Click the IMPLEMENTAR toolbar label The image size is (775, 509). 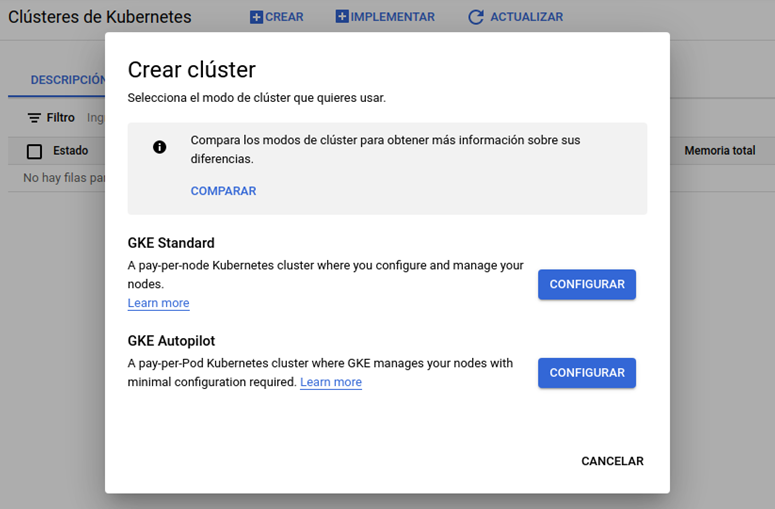coord(392,17)
